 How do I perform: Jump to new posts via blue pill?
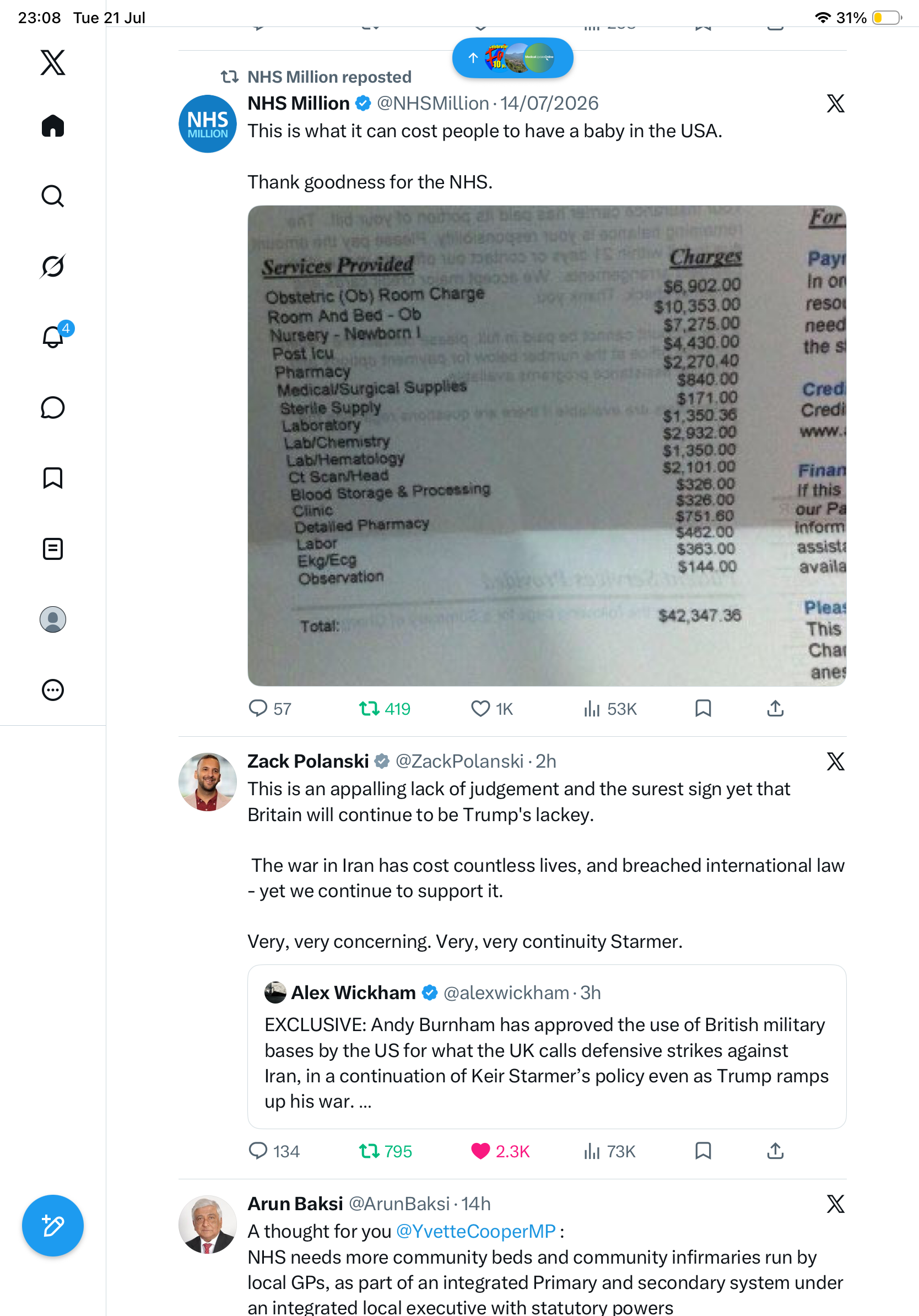(x=513, y=58)
